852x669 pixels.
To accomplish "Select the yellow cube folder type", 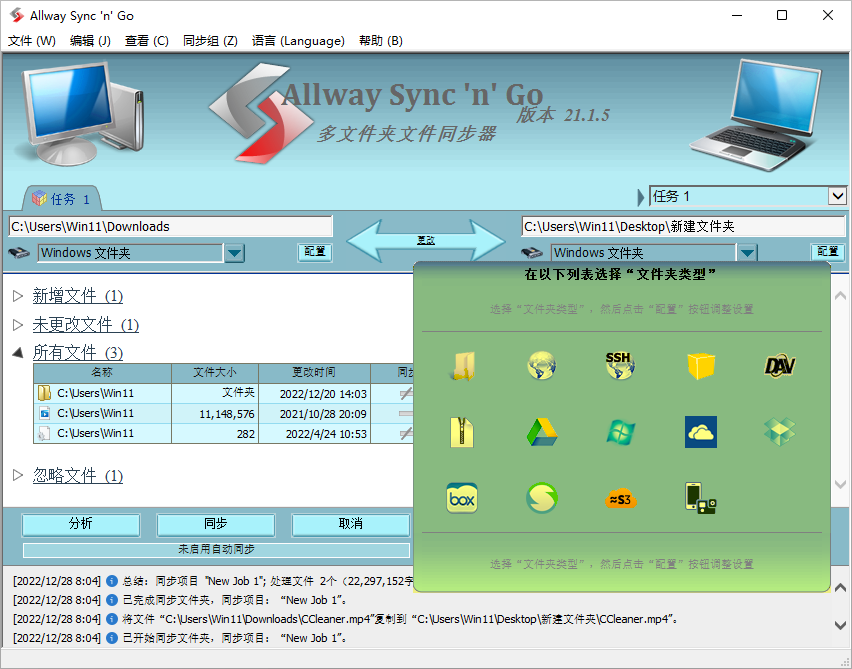I will pyautogui.click(x=700, y=365).
